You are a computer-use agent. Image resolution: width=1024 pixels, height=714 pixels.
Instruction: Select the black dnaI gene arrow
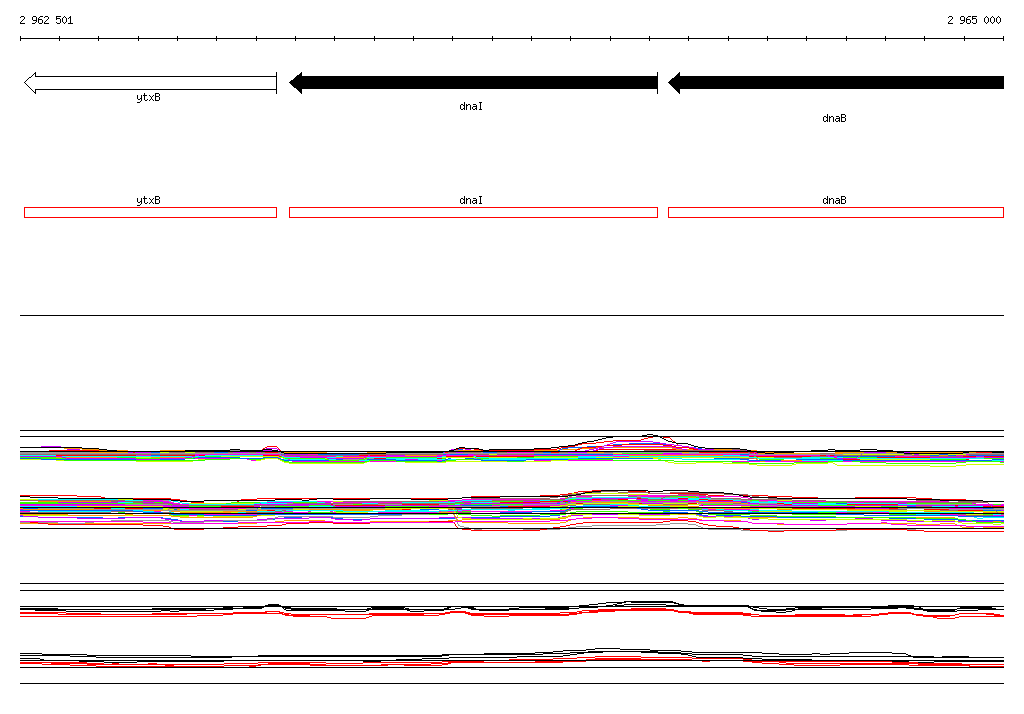[x=473, y=83]
